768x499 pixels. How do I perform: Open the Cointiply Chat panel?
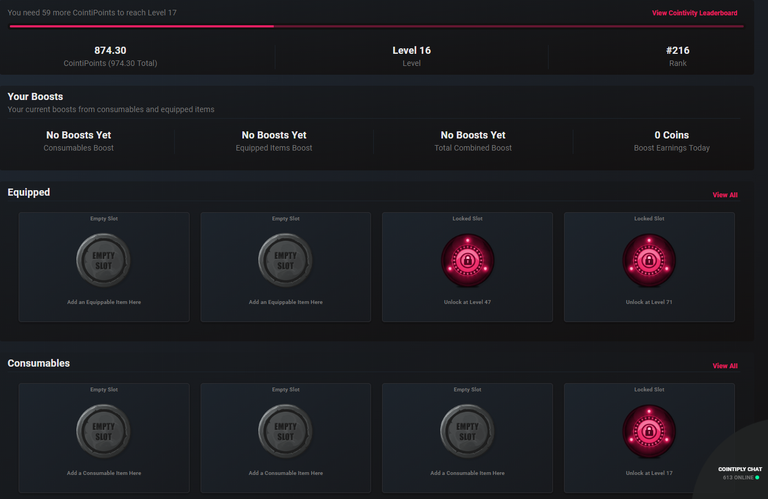(x=739, y=473)
